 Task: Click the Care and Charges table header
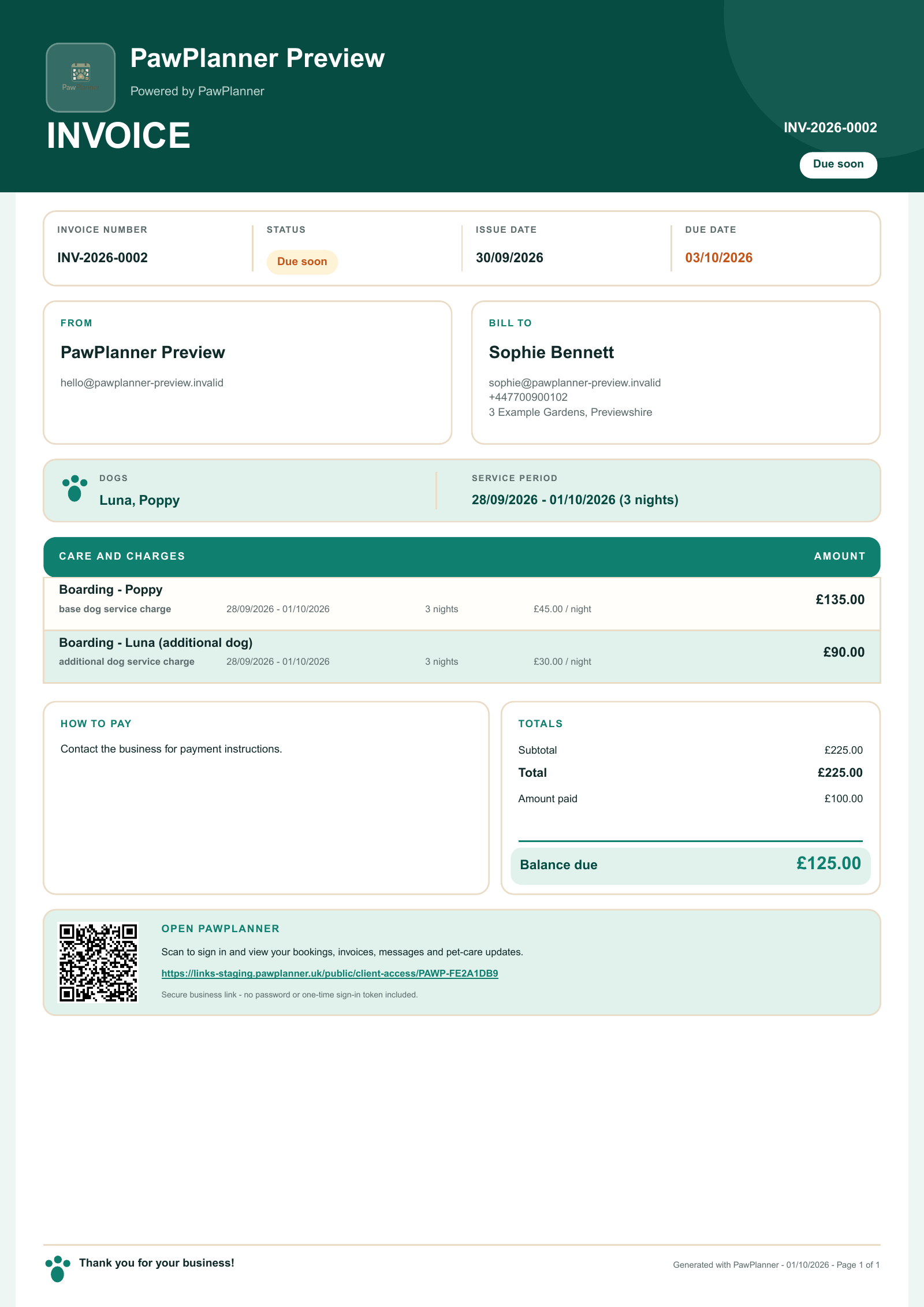pyautogui.click(x=462, y=556)
